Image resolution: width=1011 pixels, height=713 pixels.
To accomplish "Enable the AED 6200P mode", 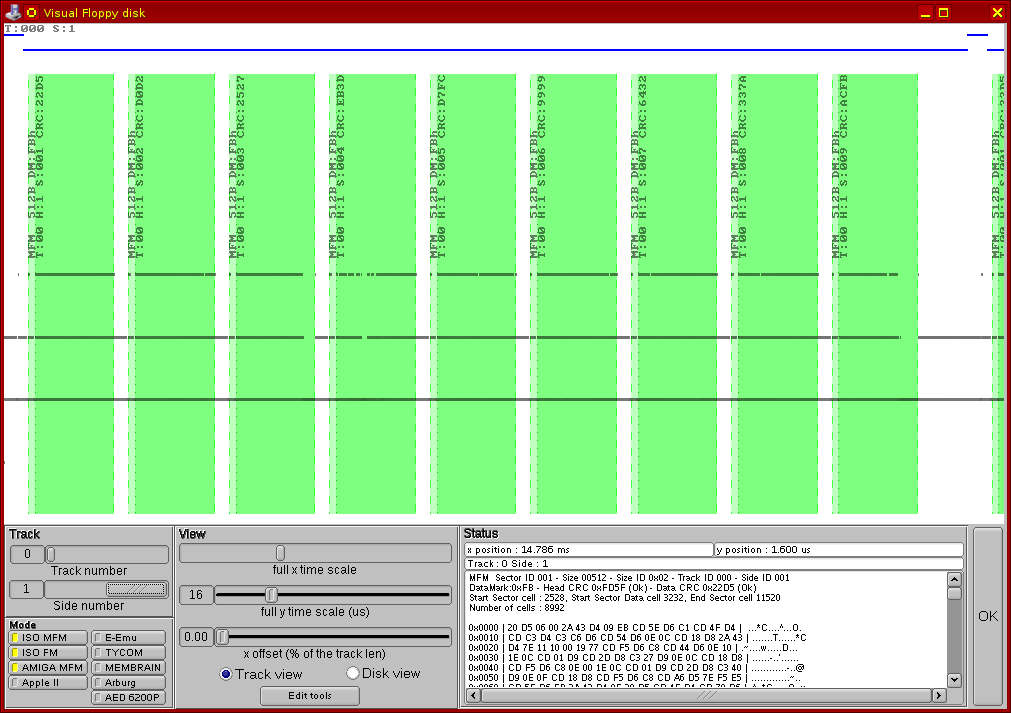I will [x=129, y=698].
